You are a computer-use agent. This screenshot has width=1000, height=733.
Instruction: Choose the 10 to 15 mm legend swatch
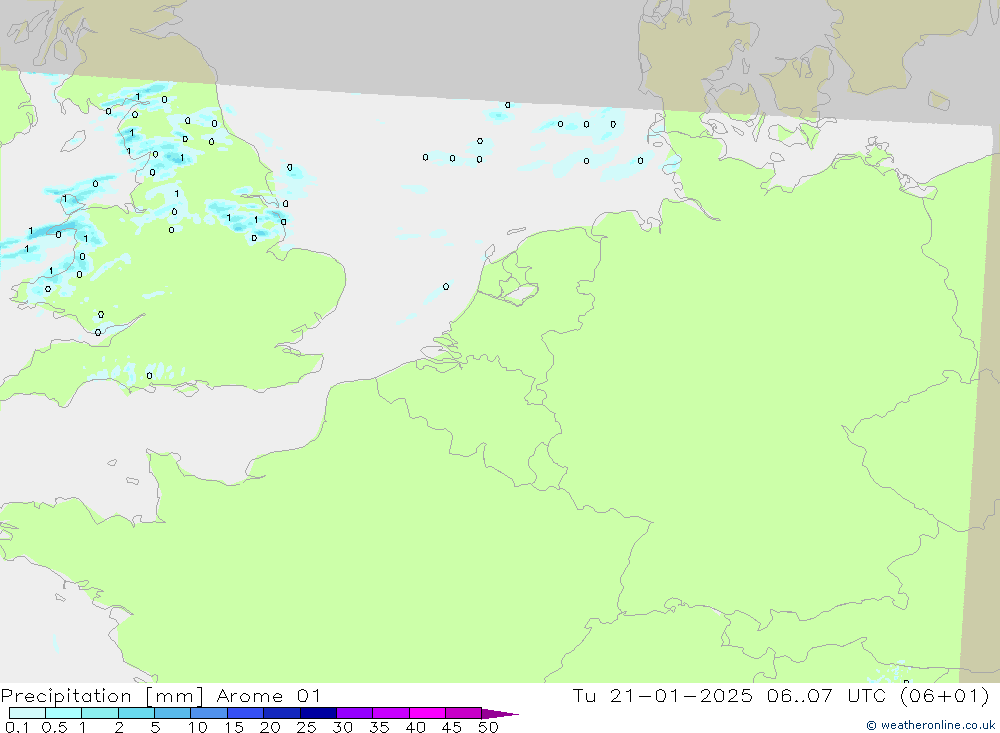[209, 713]
